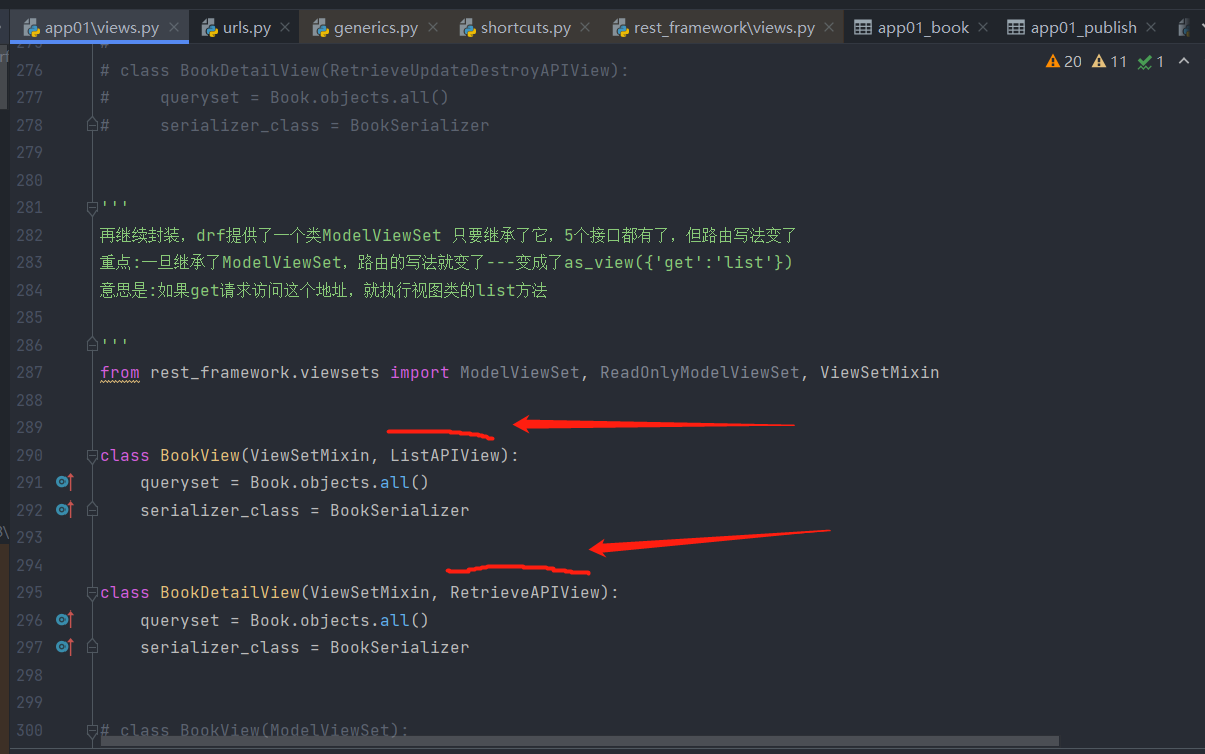Switch to the shortcuts.py tab
Viewport: 1205px width, 754px height.
click(x=525, y=28)
